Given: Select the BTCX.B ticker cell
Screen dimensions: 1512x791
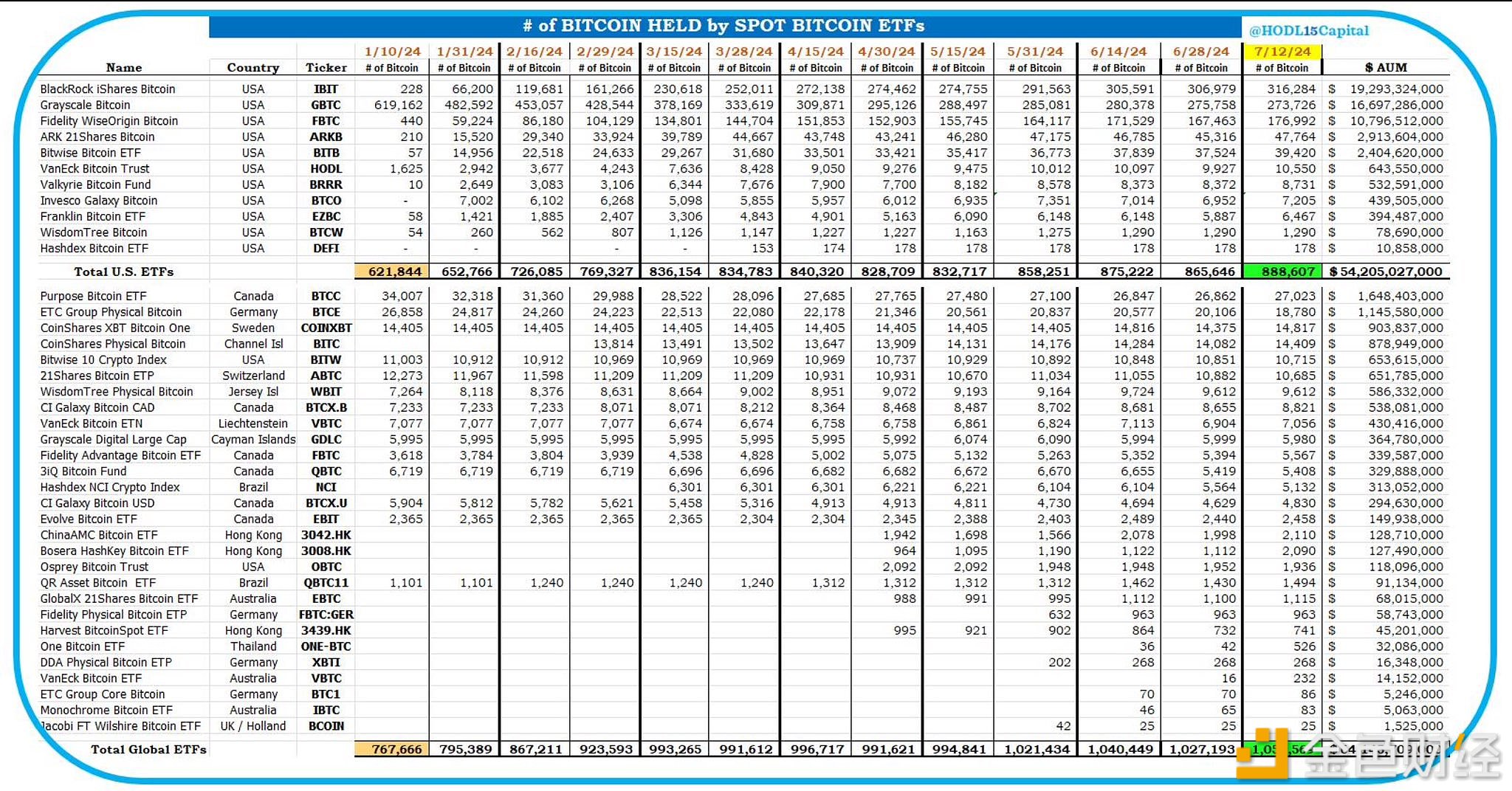Looking at the screenshot, I should coord(326,408).
